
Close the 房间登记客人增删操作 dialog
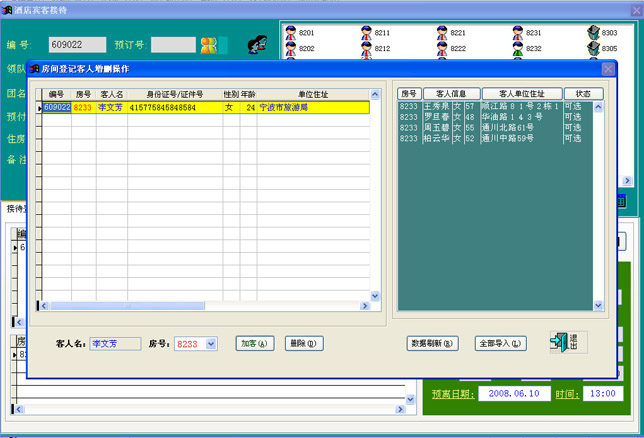coord(608,69)
